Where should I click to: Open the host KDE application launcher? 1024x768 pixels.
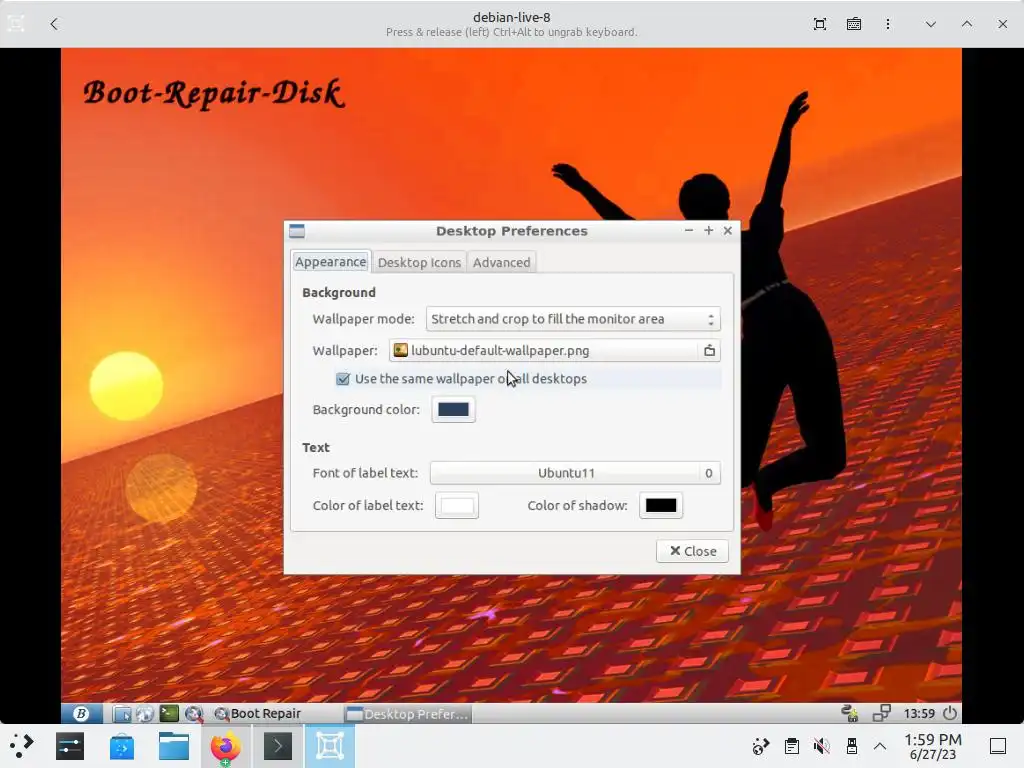pyautogui.click(x=22, y=746)
